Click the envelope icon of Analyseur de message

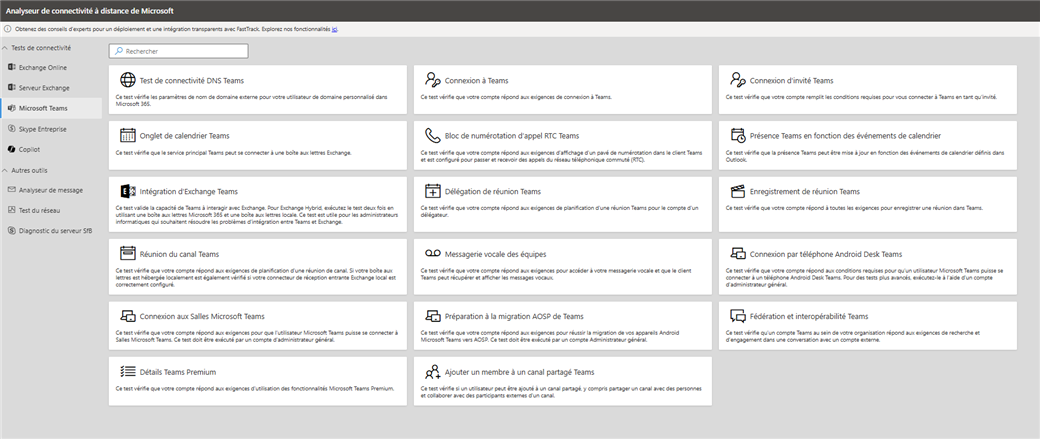11,190
